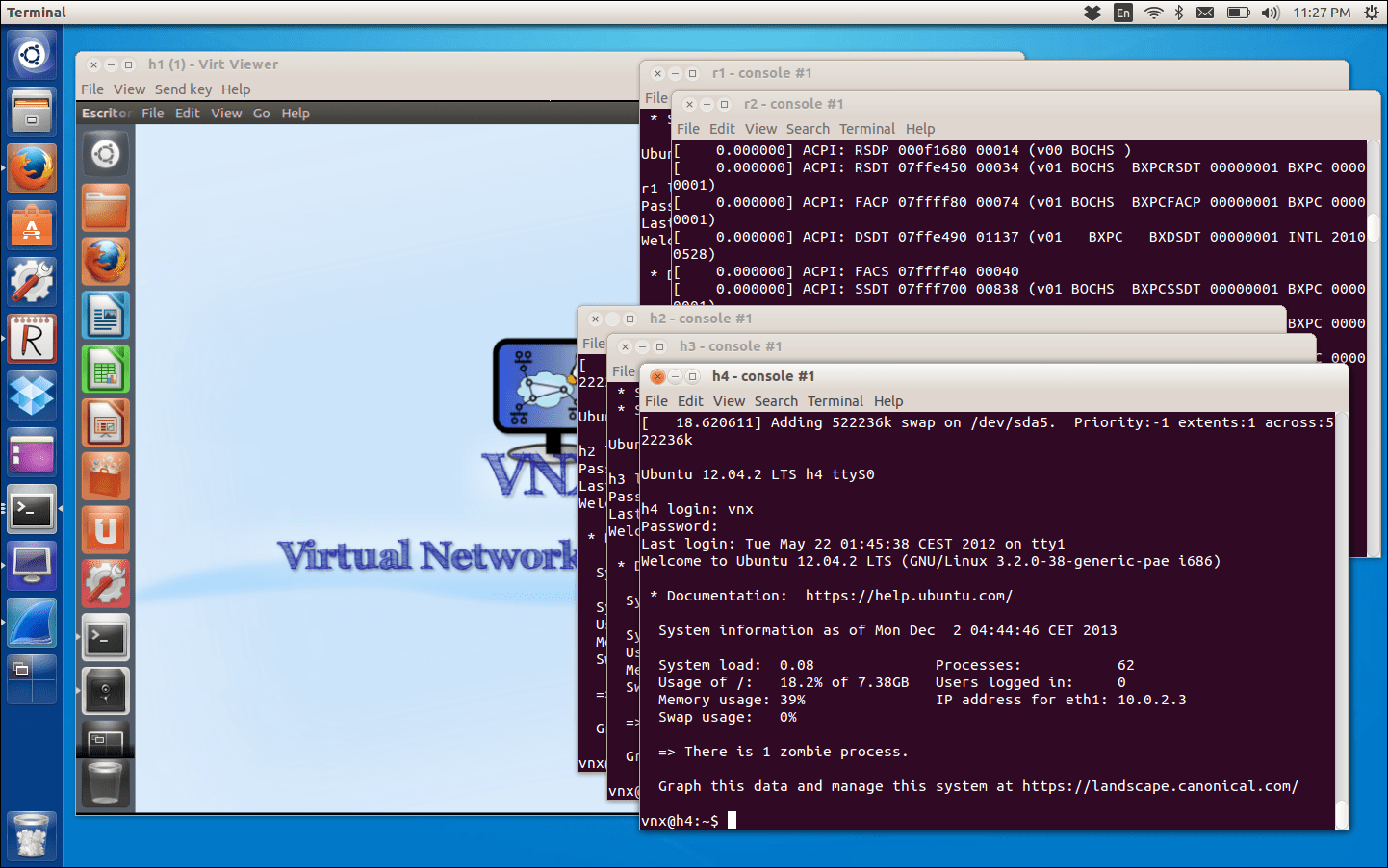Open Edit menu in h1 guest desktop
Viewport: 1388px width, 868px height.
(x=188, y=114)
